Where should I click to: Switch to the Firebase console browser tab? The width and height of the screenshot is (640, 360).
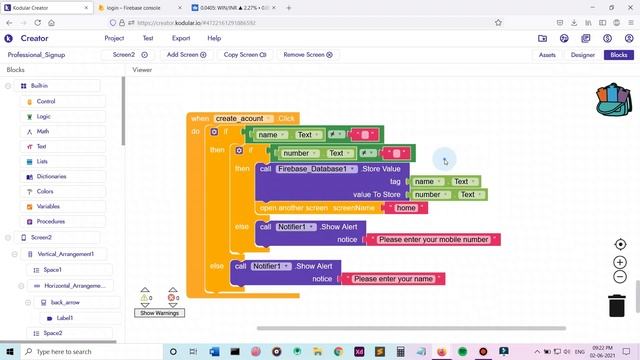140,8
